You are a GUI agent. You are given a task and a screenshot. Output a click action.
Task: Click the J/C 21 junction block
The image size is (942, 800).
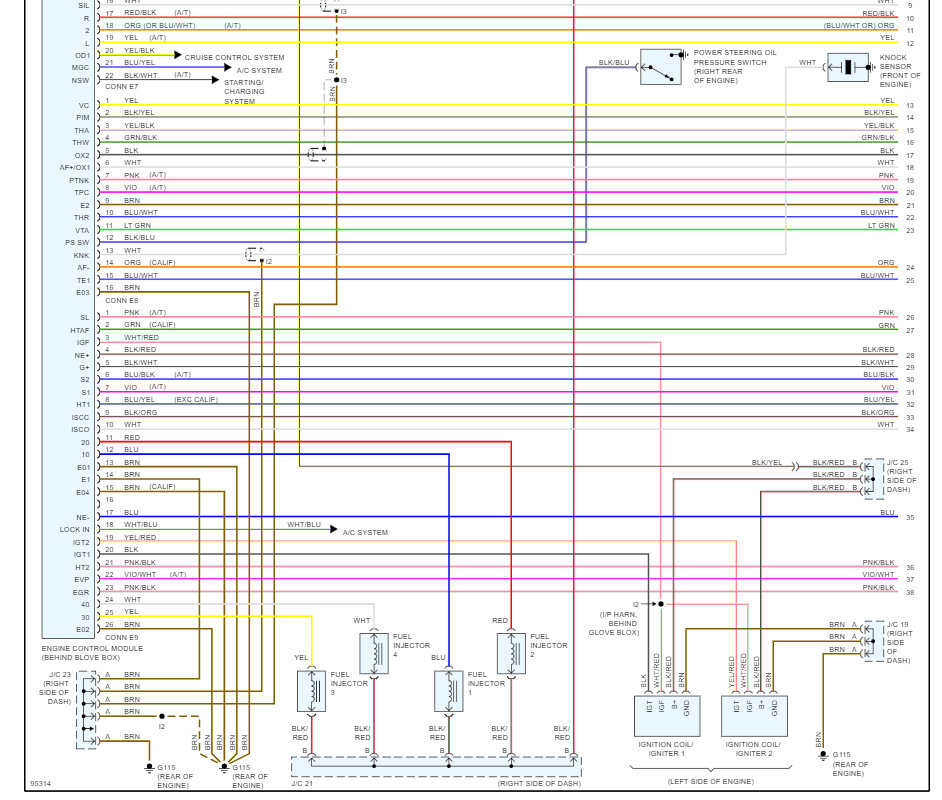(436, 767)
